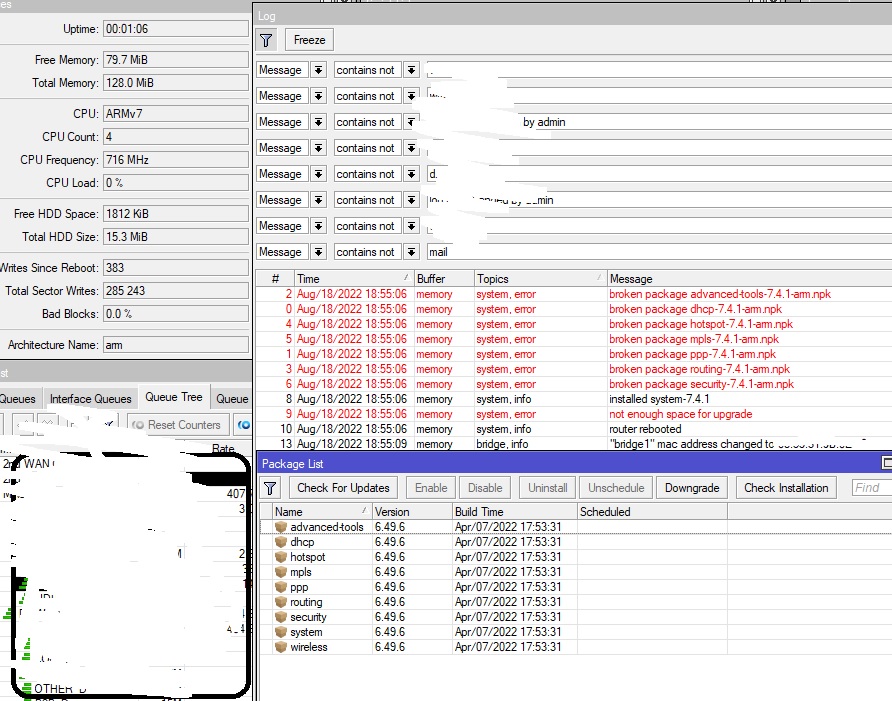Click the Check Installation button
892x701 pixels.
point(786,488)
